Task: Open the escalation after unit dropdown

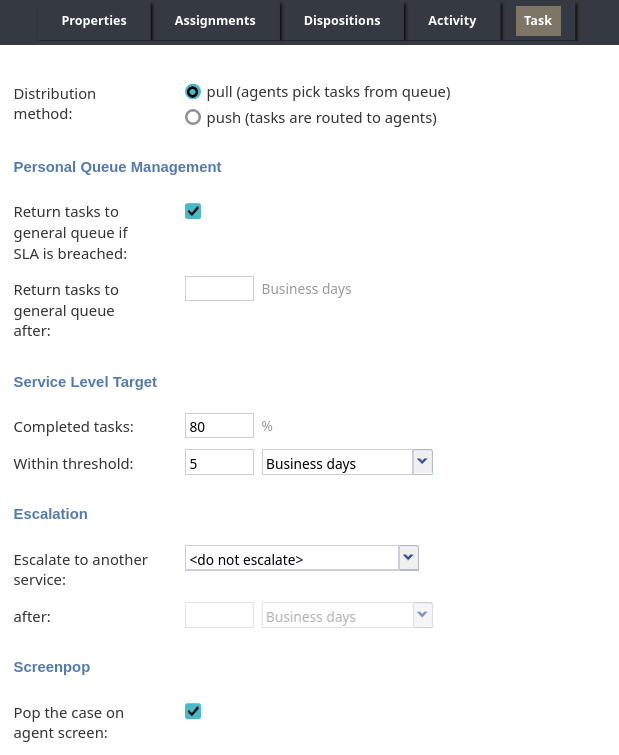Action: coord(348,615)
